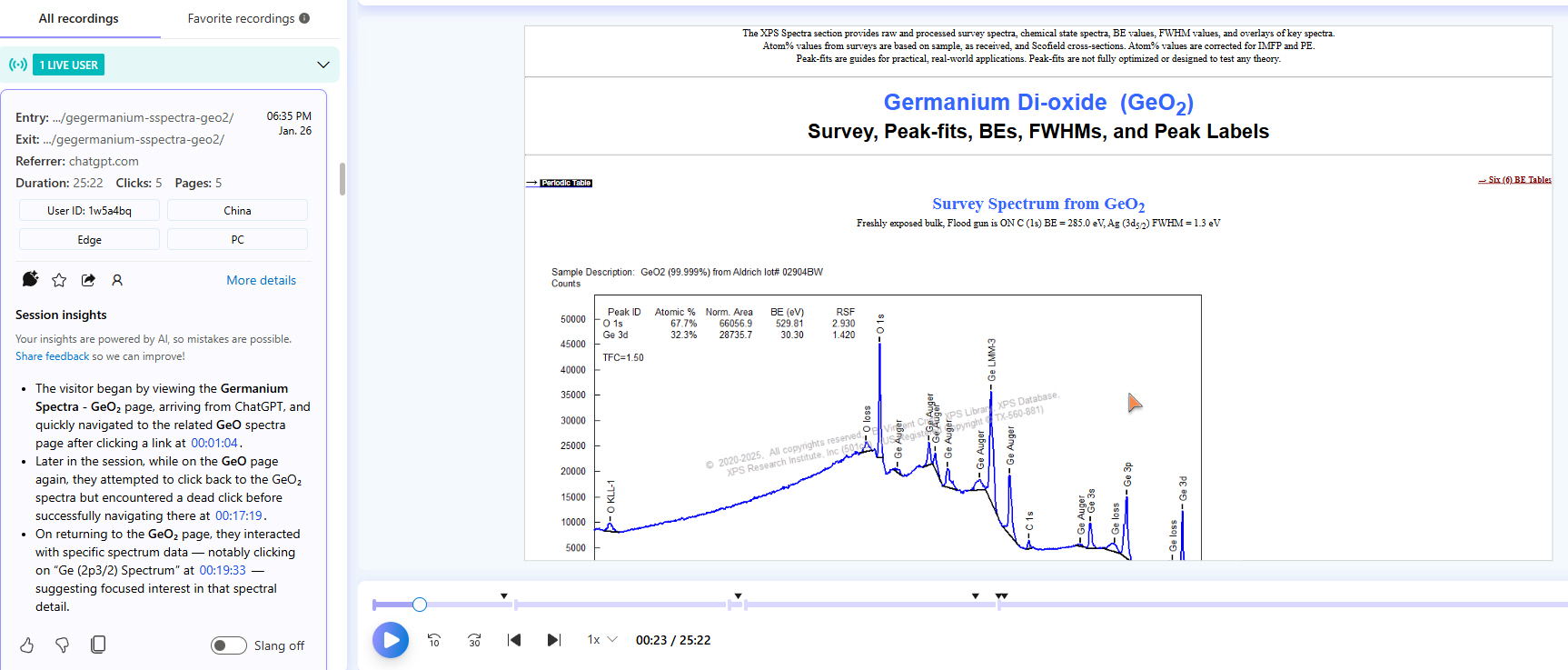The width and height of the screenshot is (1568, 670).
Task: Jump to next recording
Action: click(553, 640)
